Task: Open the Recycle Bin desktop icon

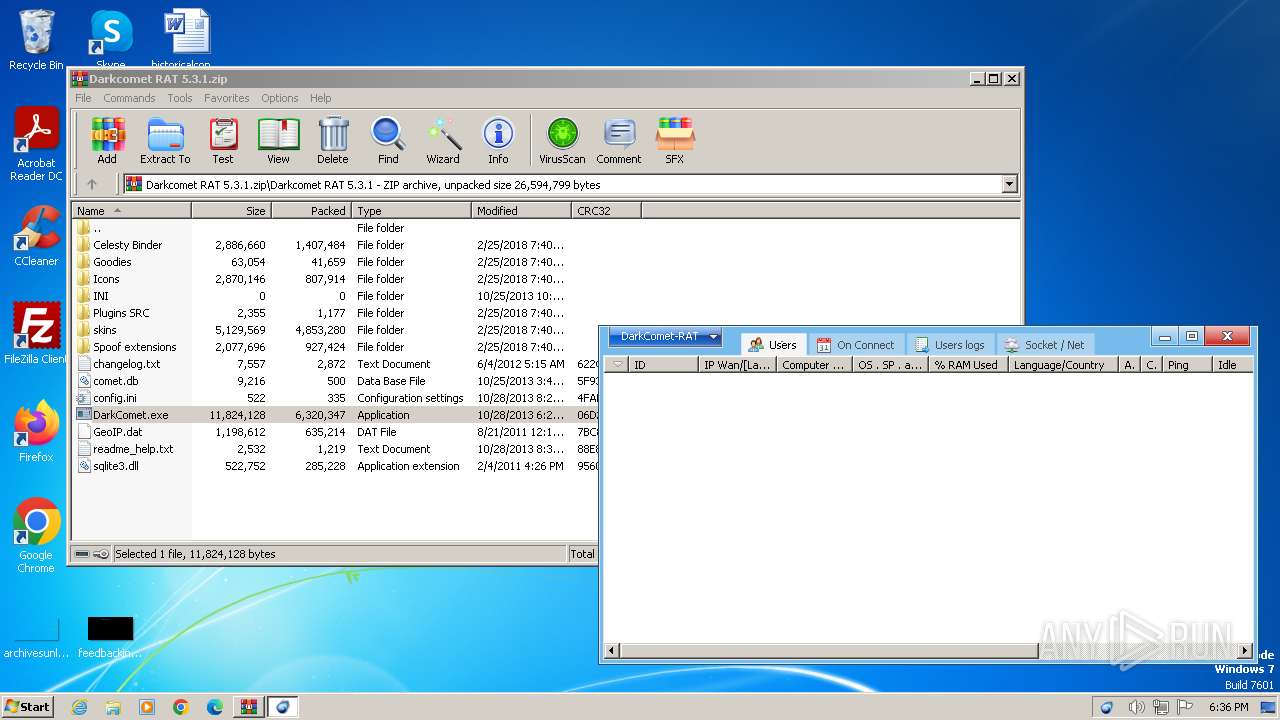Action: [x=36, y=40]
